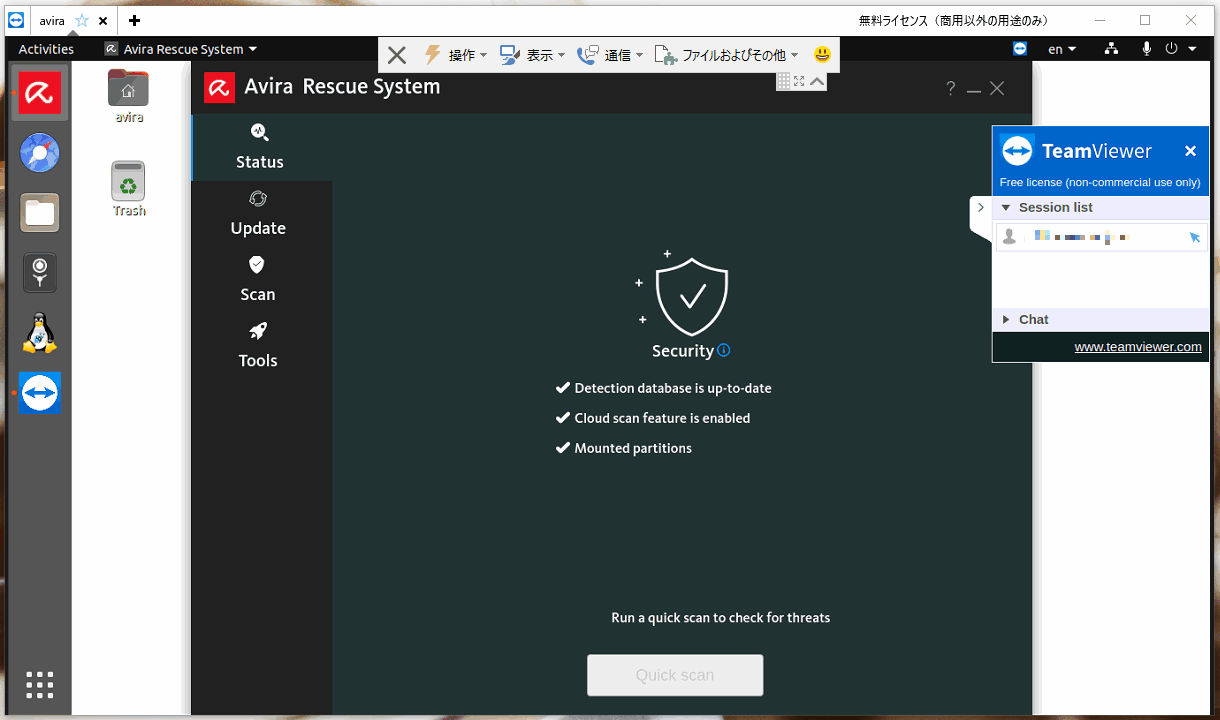Click the 無料ライセンス license notice text
The image size is (1220, 720).
953,20
